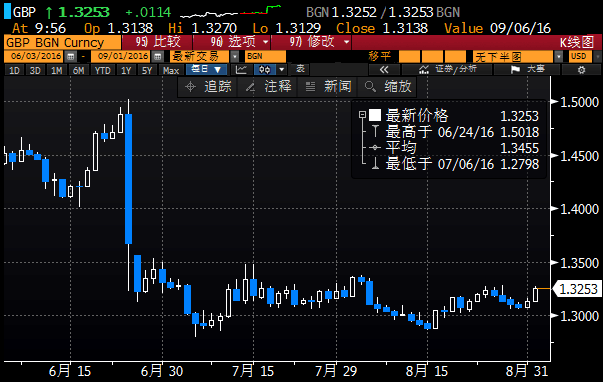Click the 追踪 crosshair tracking tool
603x382 pixels.
click(208, 87)
